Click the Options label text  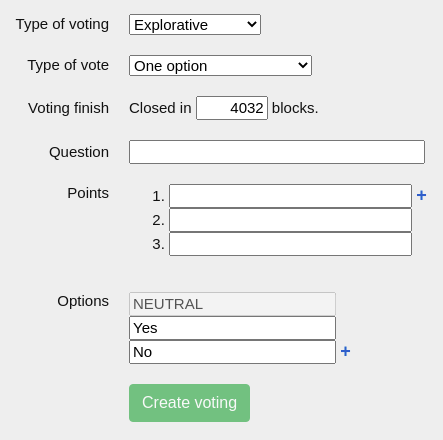83,301
